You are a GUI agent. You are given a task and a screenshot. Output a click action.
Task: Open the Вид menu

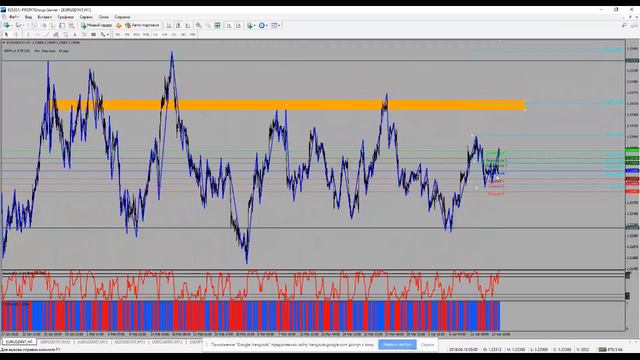pos(28,17)
